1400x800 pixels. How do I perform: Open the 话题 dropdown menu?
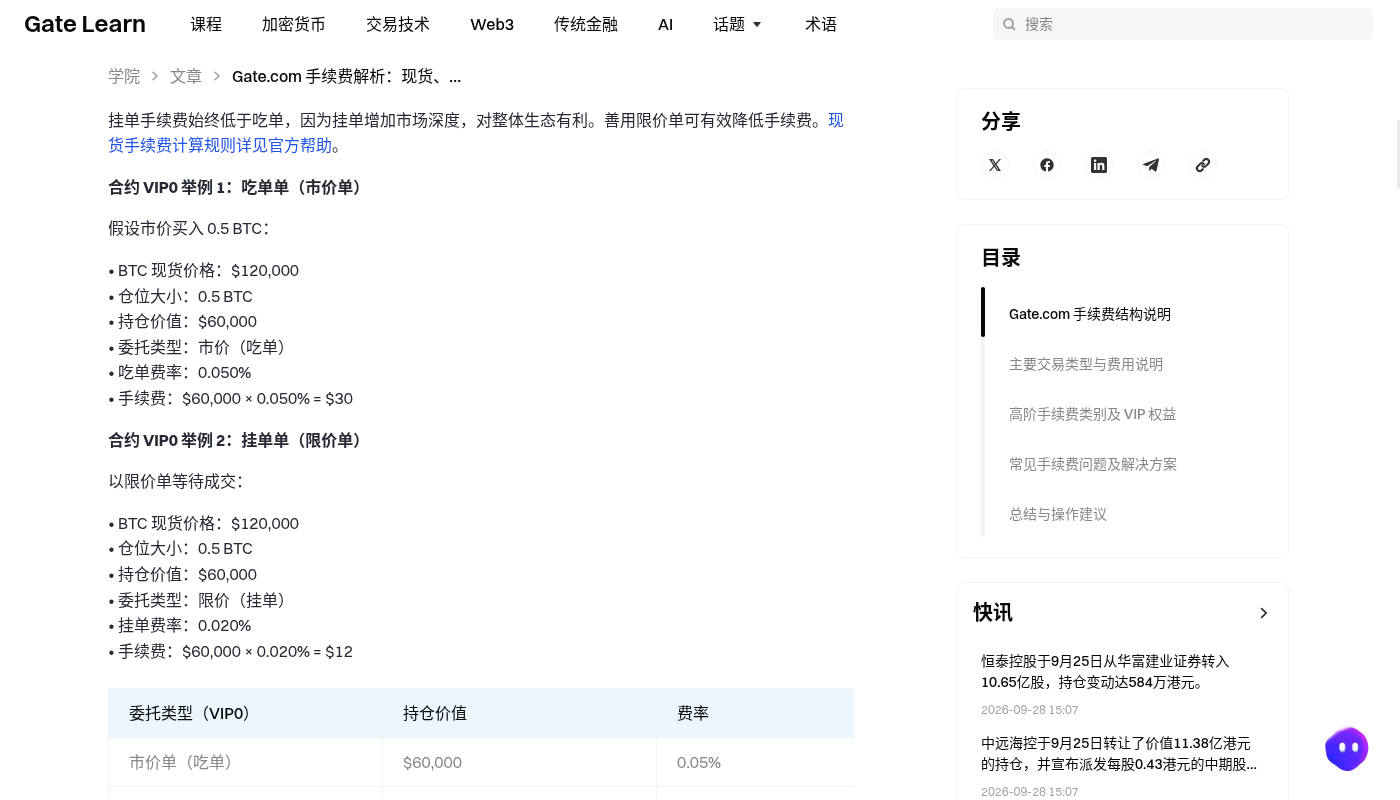(738, 24)
